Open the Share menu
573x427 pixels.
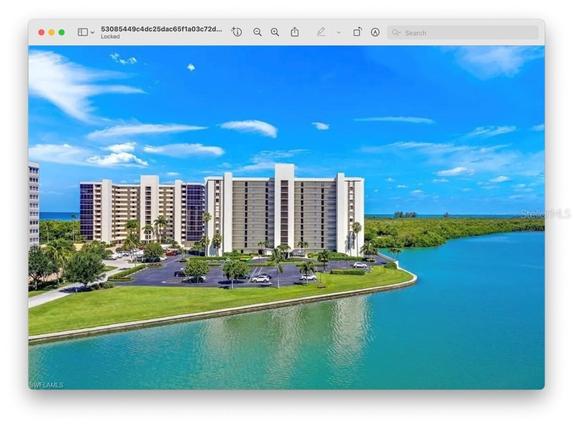pyautogui.click(x=295, y=32)
